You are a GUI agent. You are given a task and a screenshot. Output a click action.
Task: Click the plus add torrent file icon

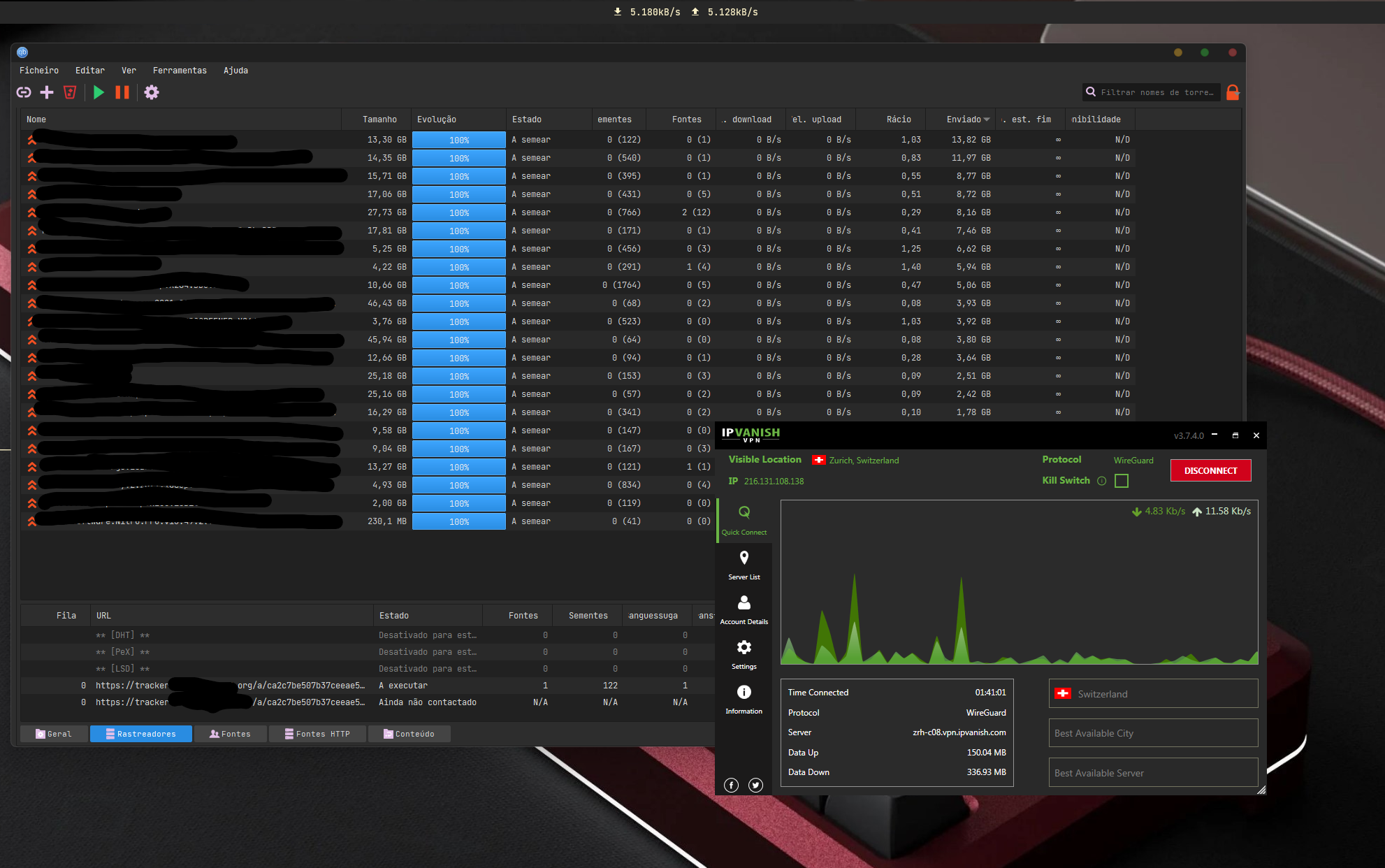tap(47, 92)
